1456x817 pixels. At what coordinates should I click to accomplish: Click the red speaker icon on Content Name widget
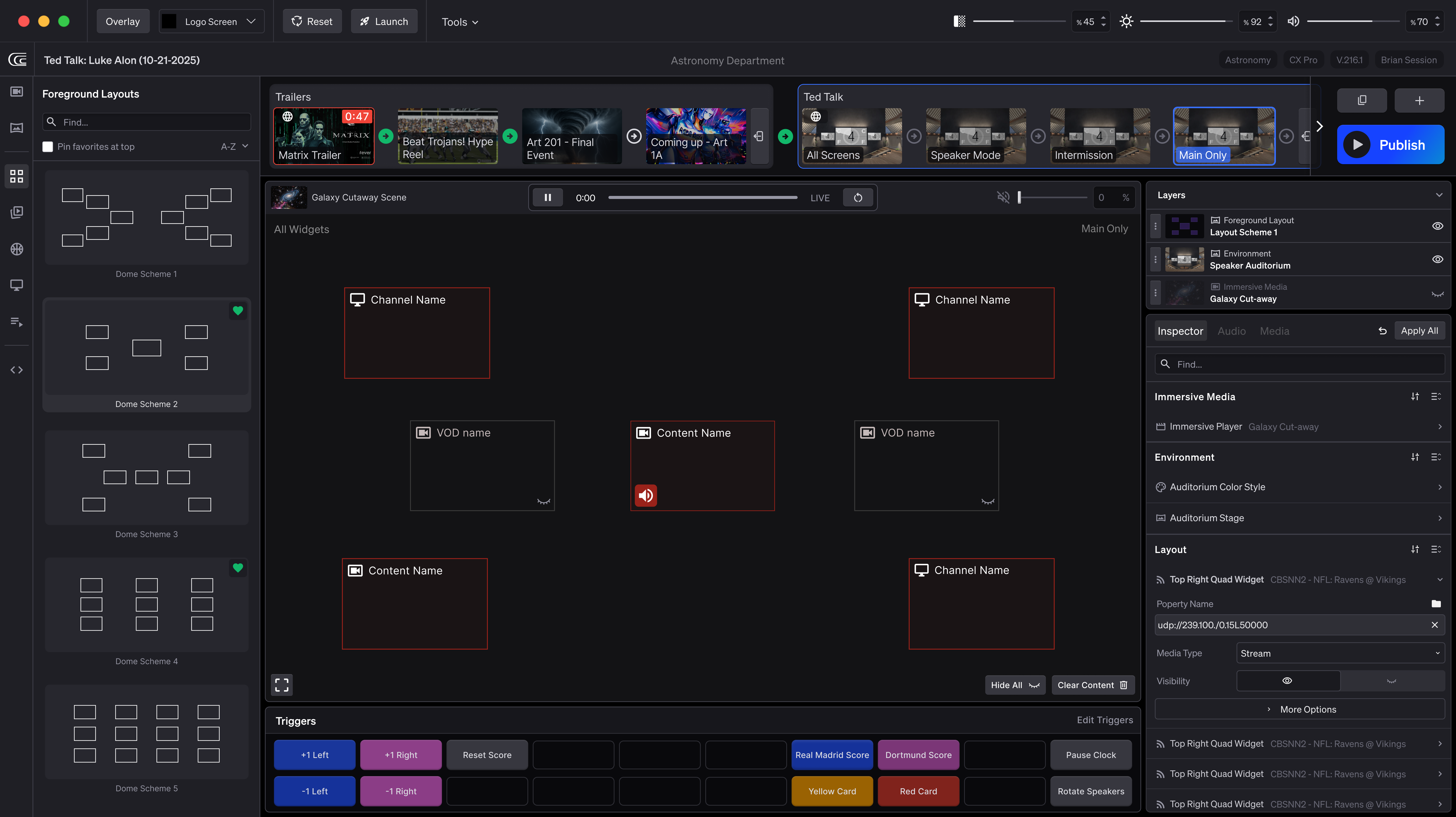point(646,495)
